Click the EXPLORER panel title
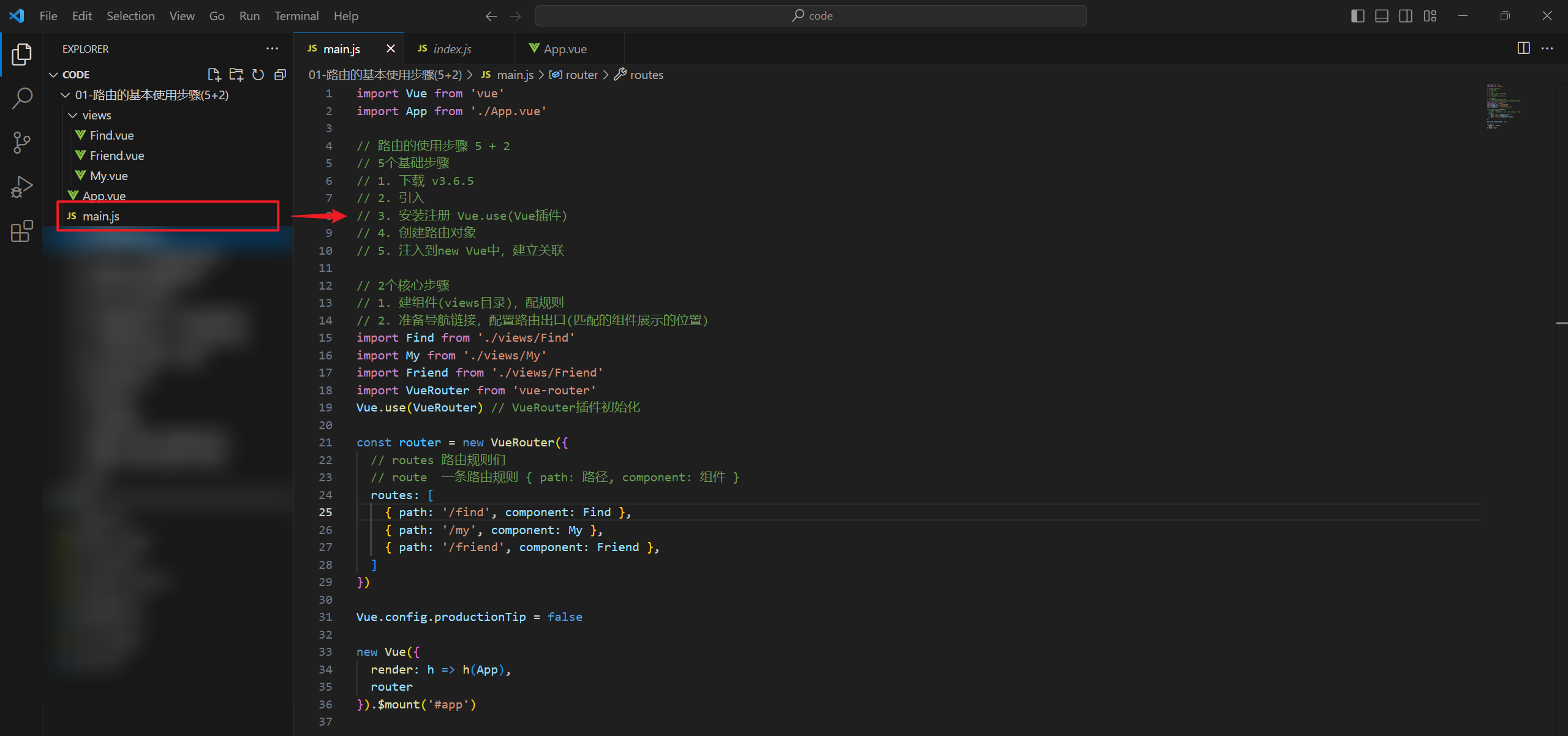This screenshot has width=1568, height=736. 85,49
